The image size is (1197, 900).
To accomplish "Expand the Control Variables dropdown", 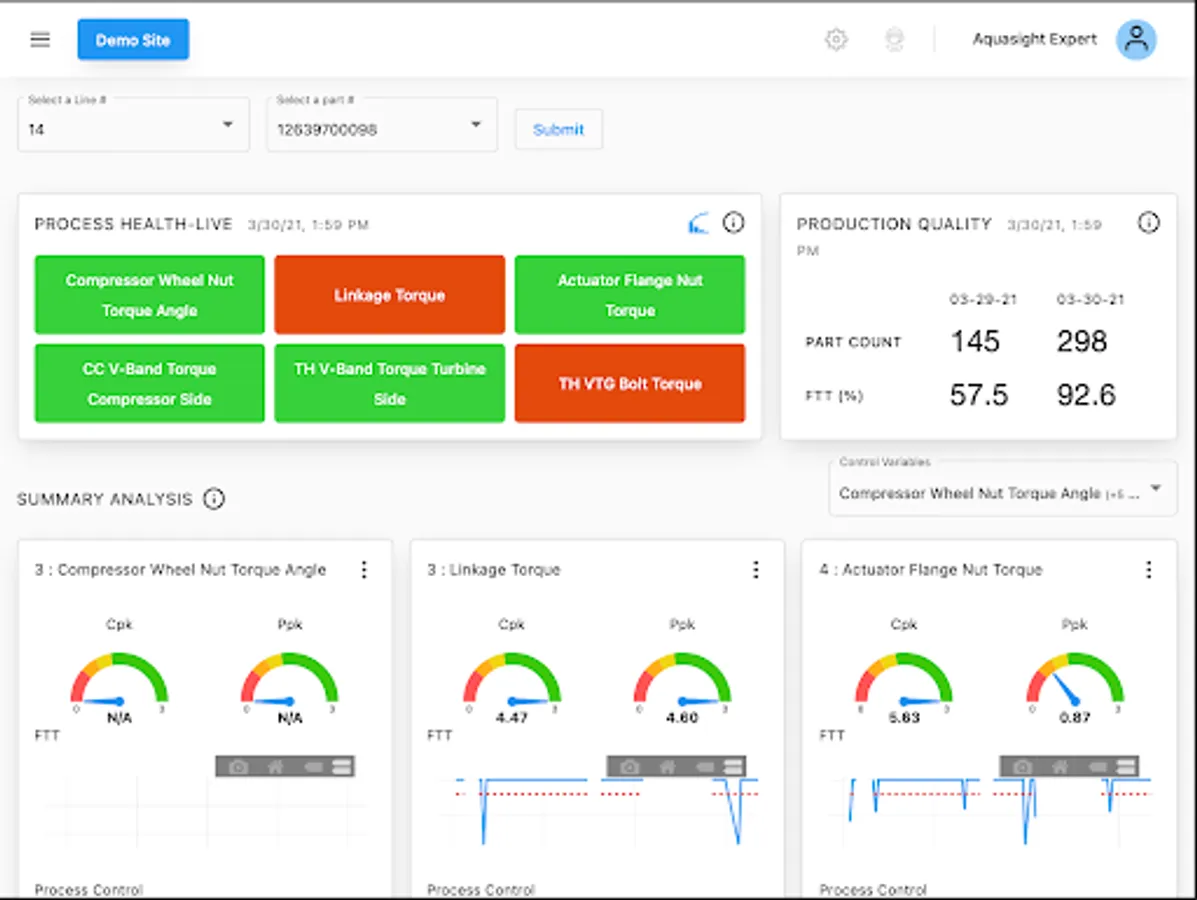I will pyautogui.click(x=1002, y=489).
